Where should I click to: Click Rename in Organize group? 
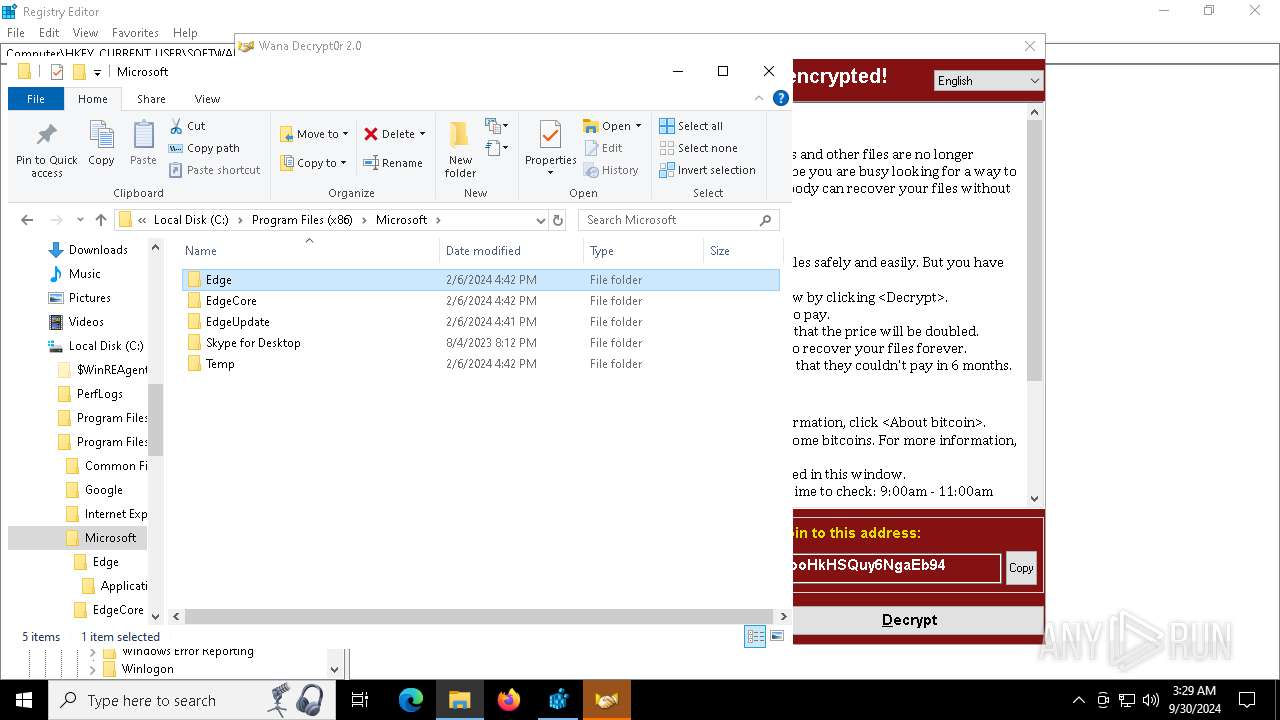tap(393, 163)
